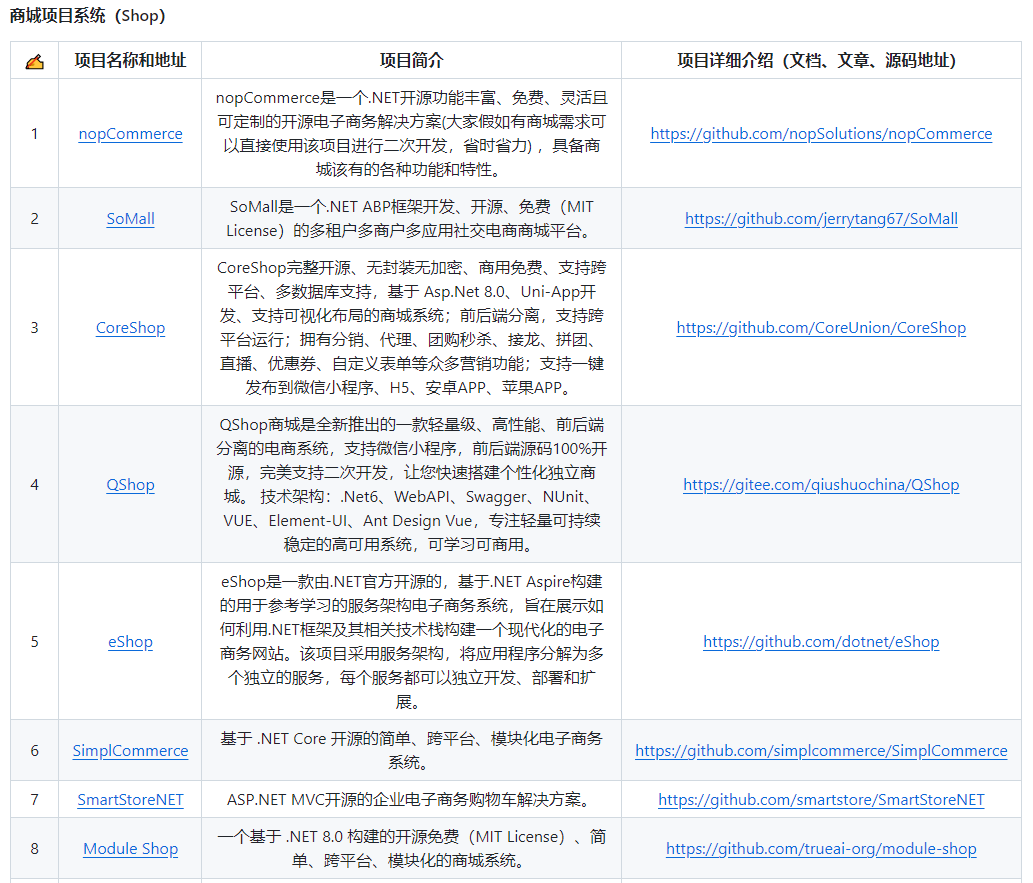Viewport: 1033px width, 883px height.
Task: Visit github.com/CoreUnion/CoreShop URL
Action: (821, 328)
